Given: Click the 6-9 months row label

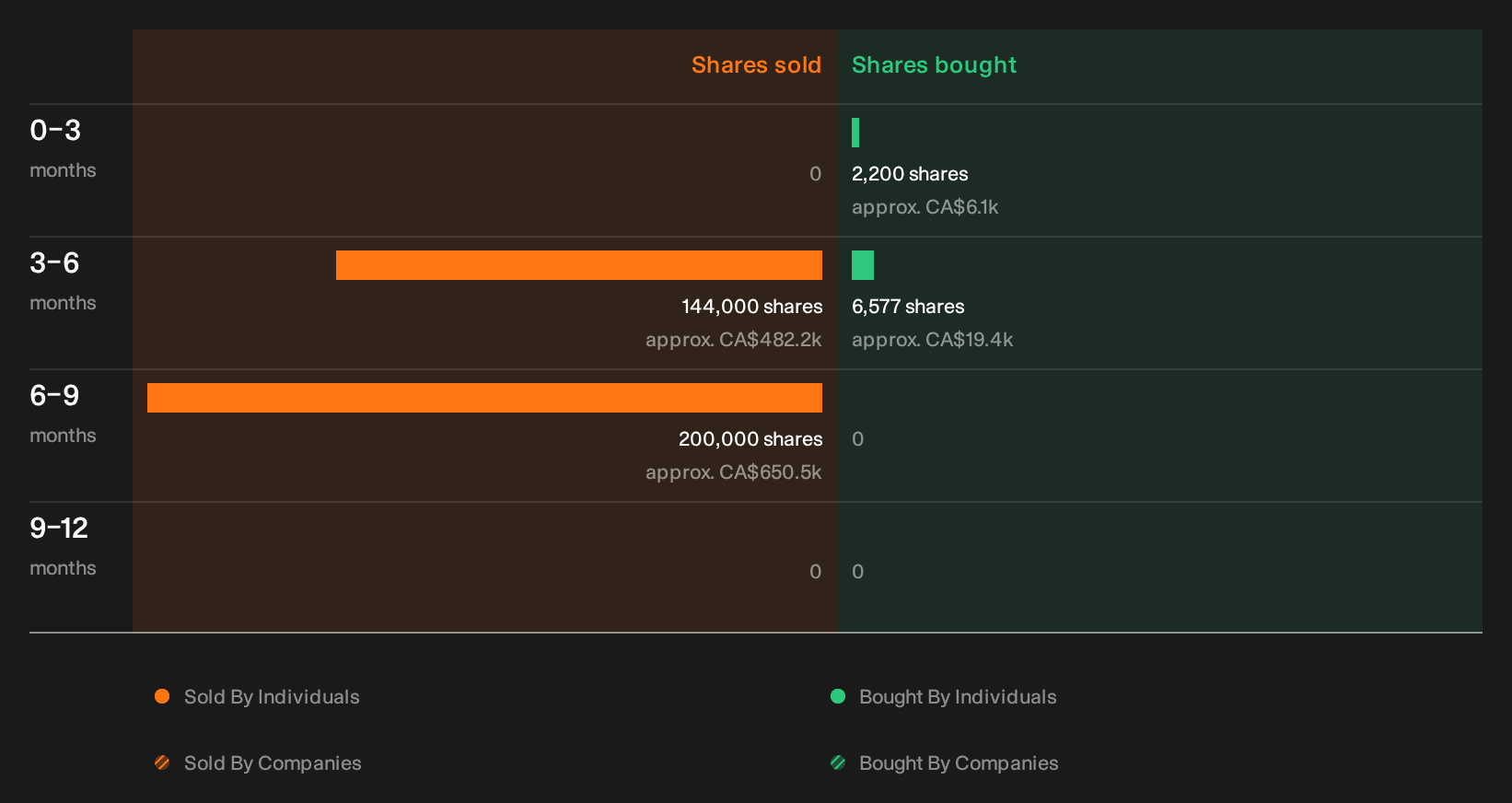Looking at the screenshot, I should (x=63, y=413).
